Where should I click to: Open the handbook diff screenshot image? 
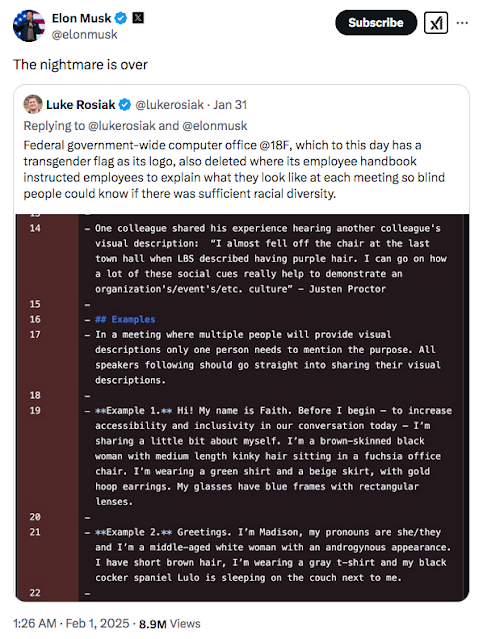pos(242,408)
